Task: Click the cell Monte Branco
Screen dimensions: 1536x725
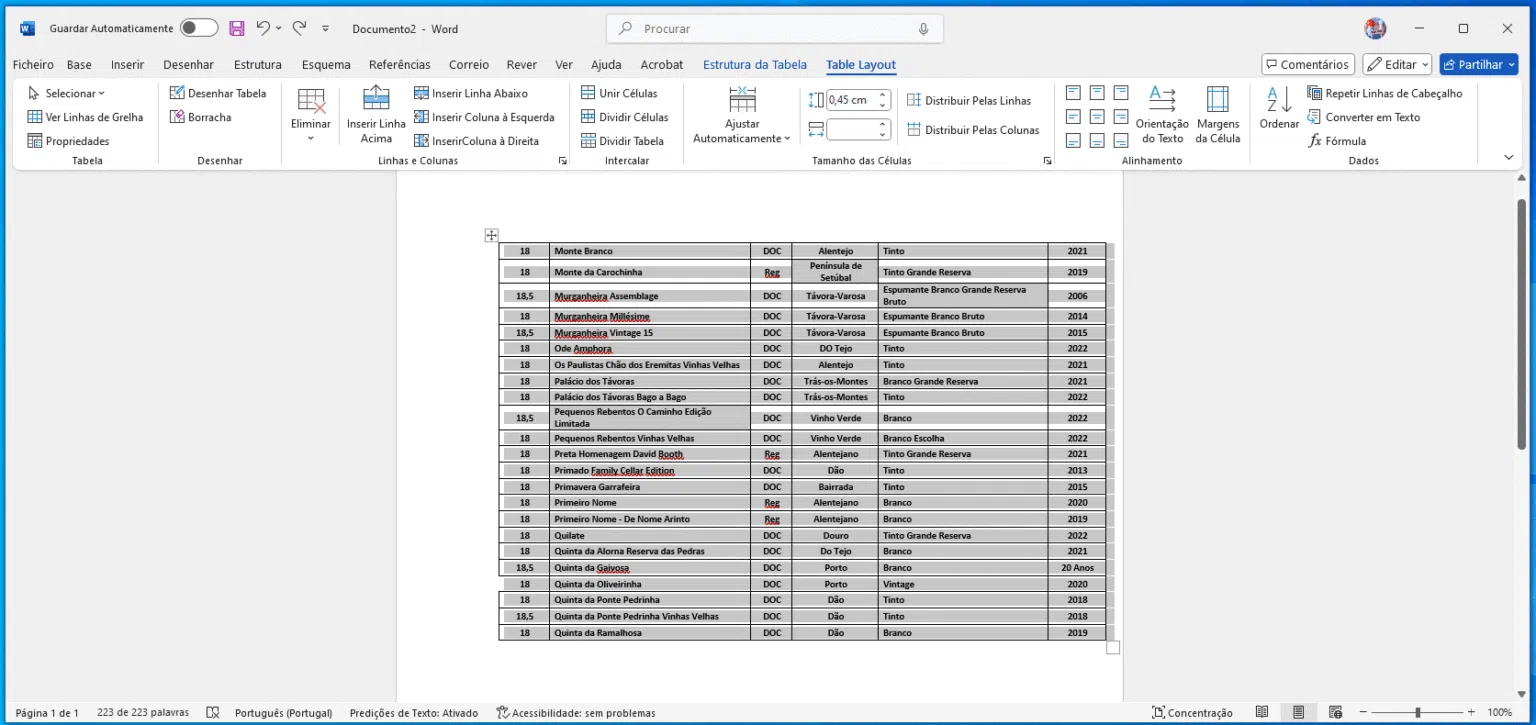Action: click(x=650, y=251)
